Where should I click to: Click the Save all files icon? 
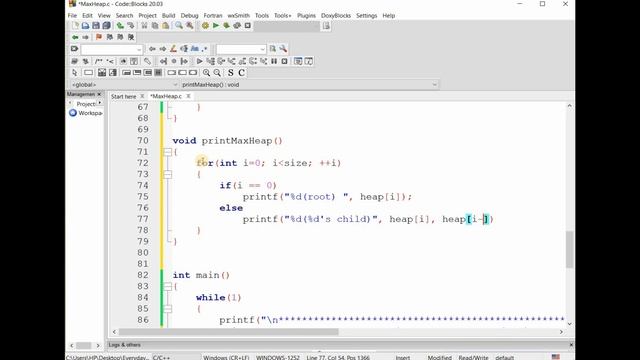click(107, 26)
